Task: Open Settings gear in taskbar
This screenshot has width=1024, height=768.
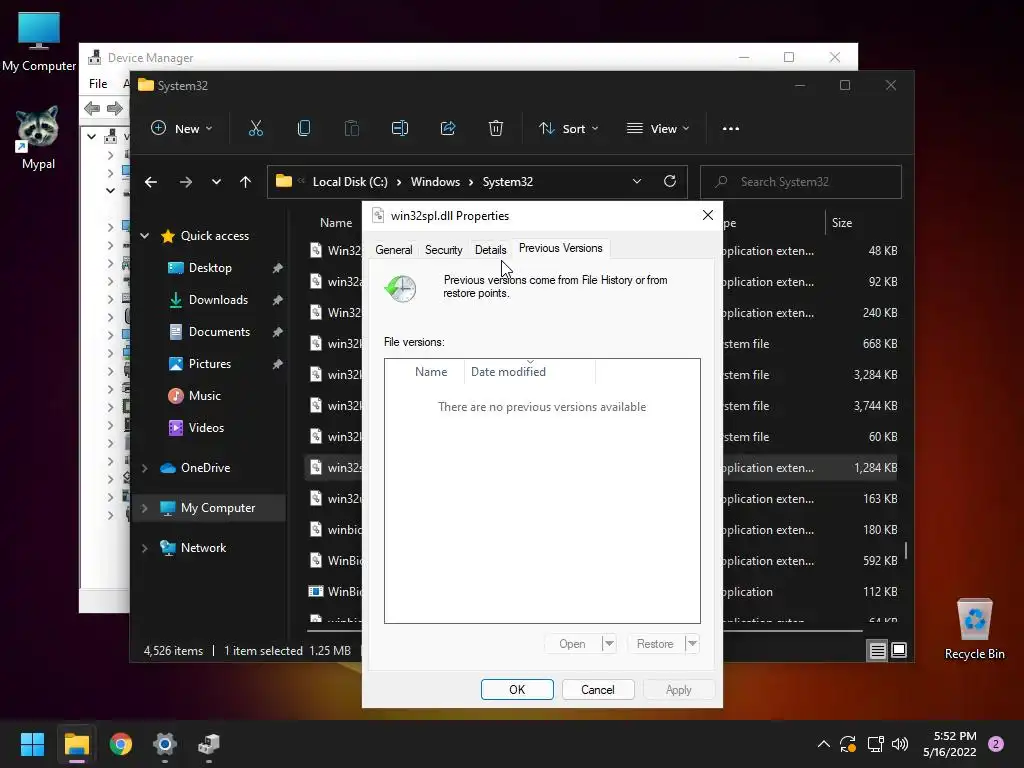Action: 165,744
